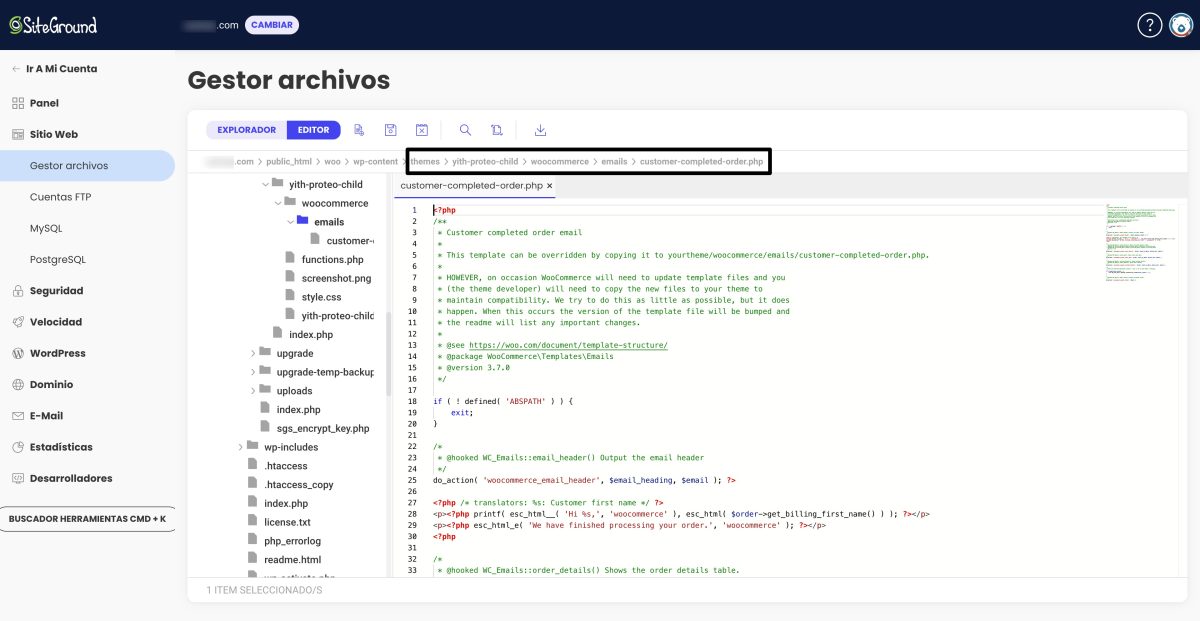Viewport: 1200px width, 621px height.
Task: Click the new file icon in editor toolbar
Action: [359, 130]
